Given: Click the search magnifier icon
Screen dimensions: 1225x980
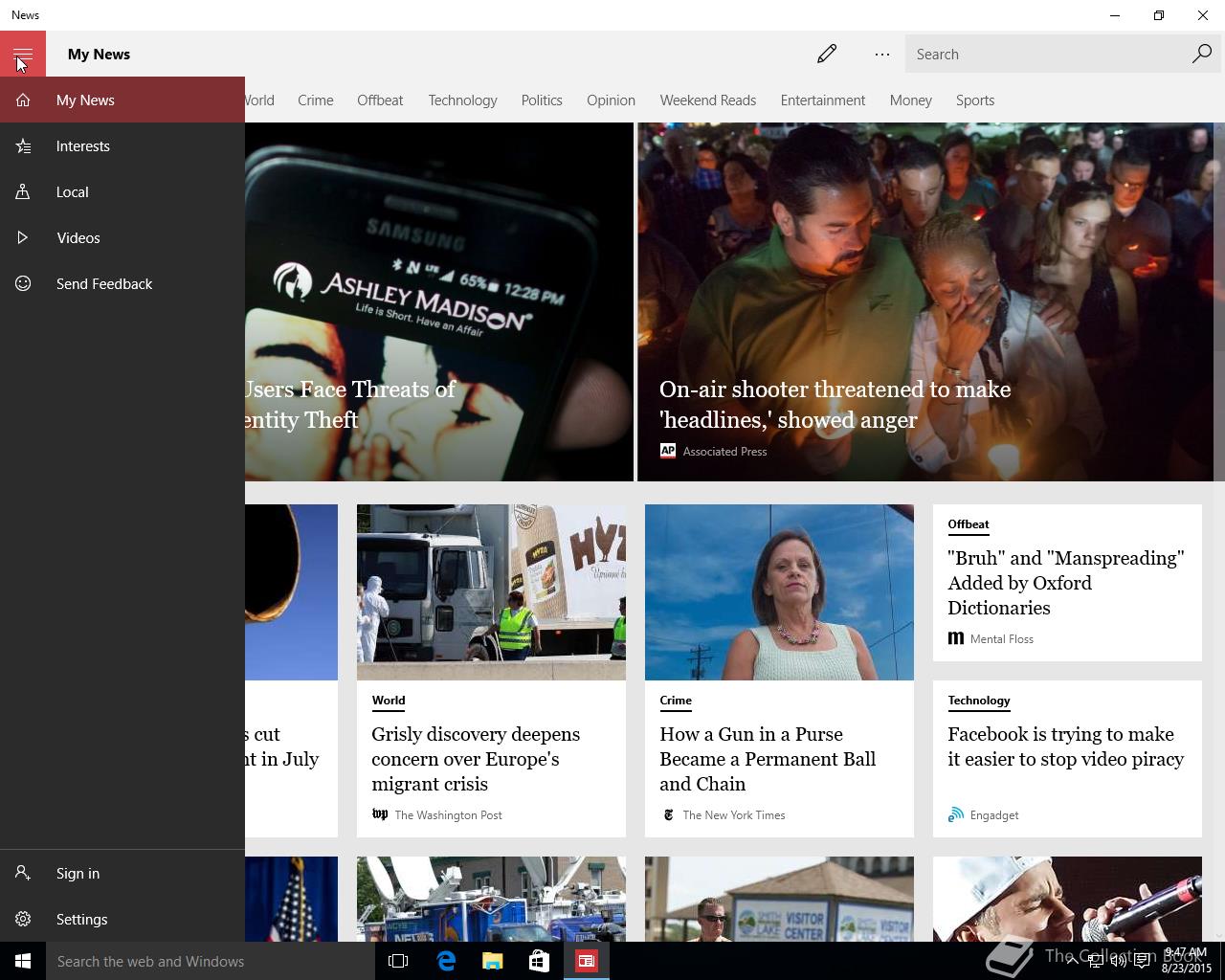Looking at the screenshot, I should pyautogui.click(x=1202, y=54).
